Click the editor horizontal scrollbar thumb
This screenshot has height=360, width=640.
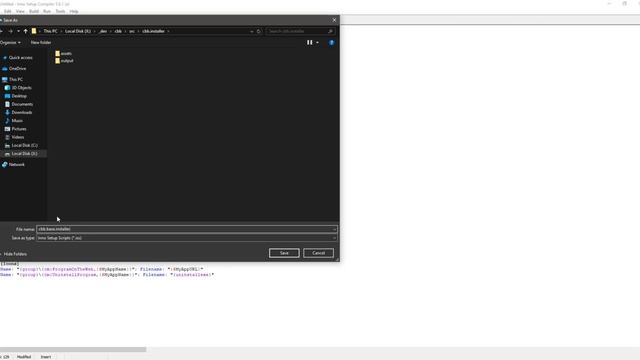[73, 349]
